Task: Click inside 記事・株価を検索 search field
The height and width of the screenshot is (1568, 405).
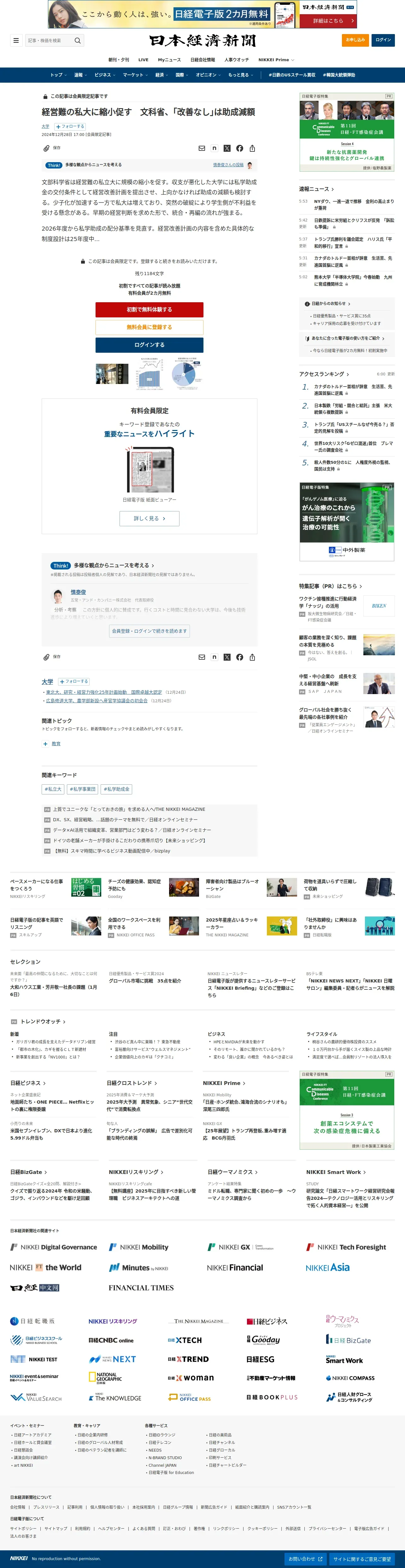Action: [x=49, y=41]
